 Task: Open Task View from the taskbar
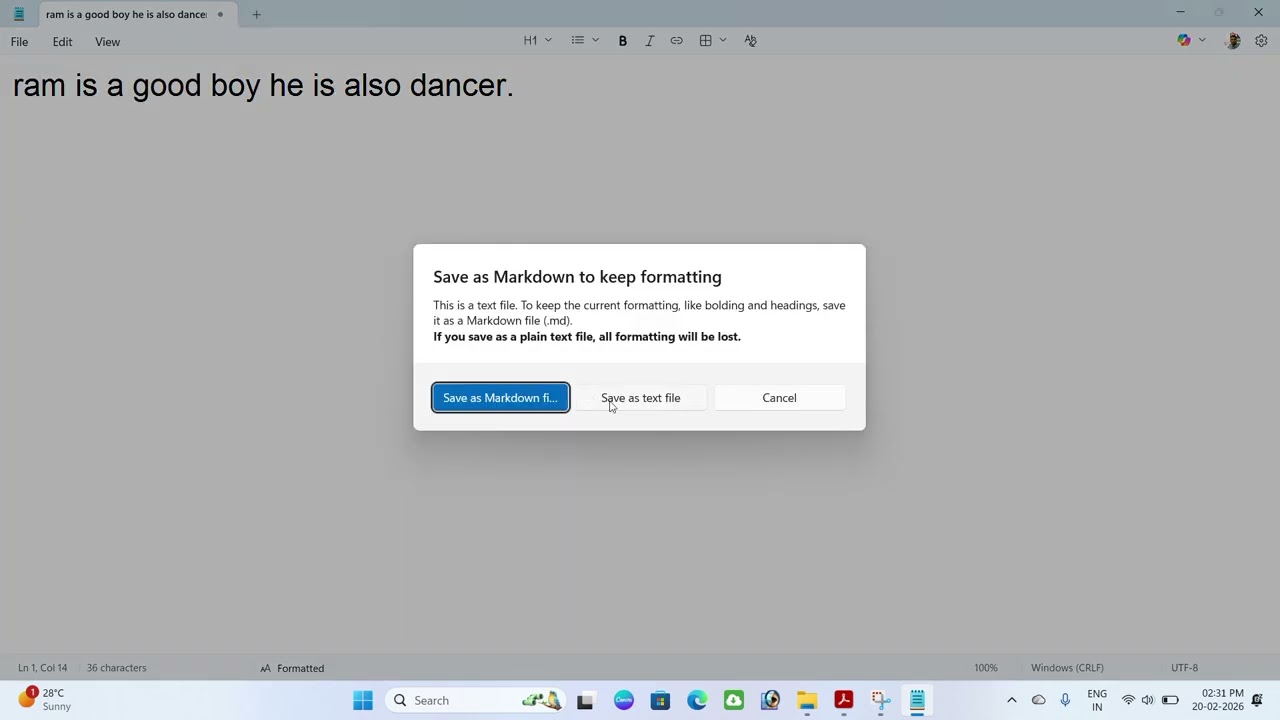click(585, 700)
